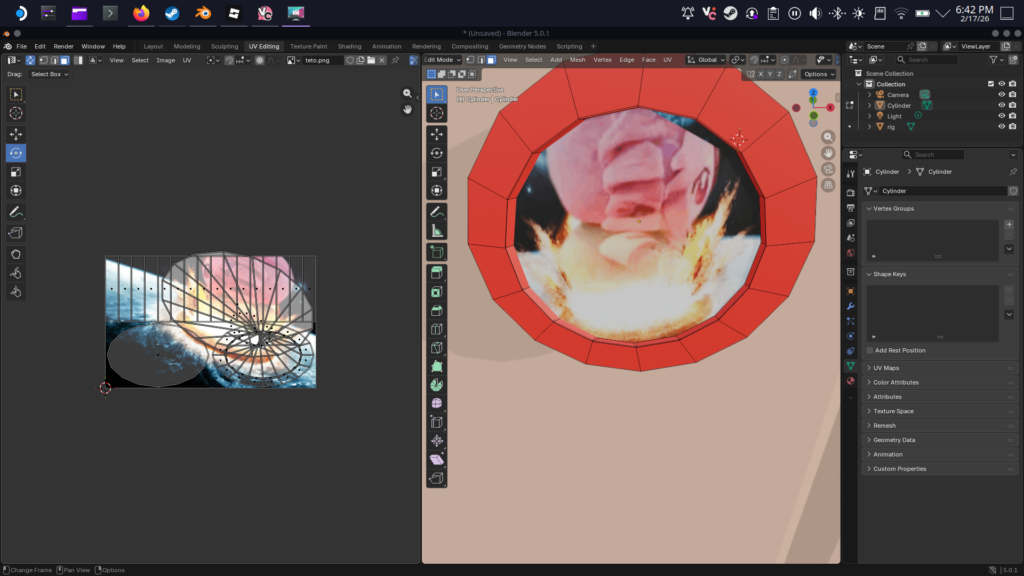Open the Material properties tab
The height and width of the screenshot is (576, 1024).
(x=850, y=381)
